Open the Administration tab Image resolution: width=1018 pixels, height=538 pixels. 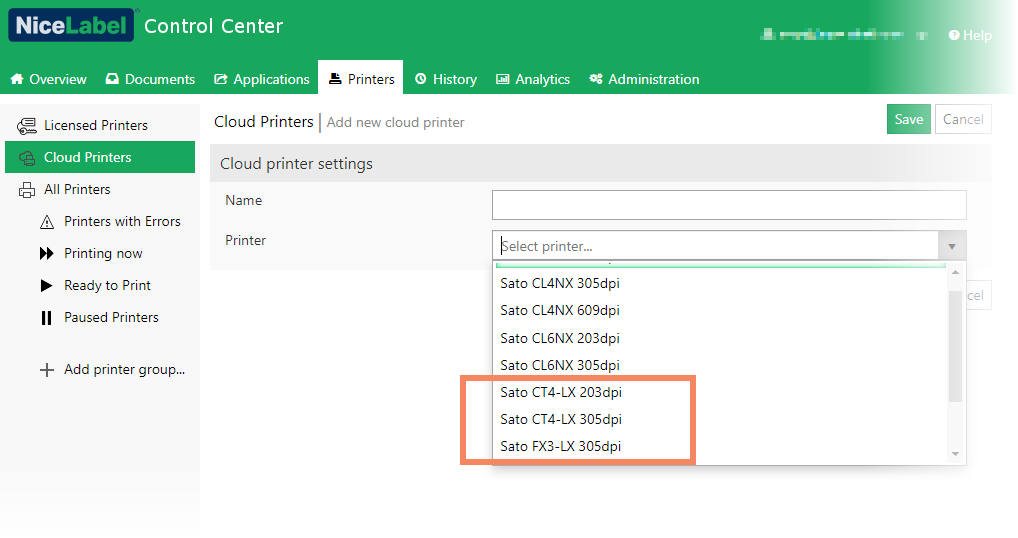(645, 79)
